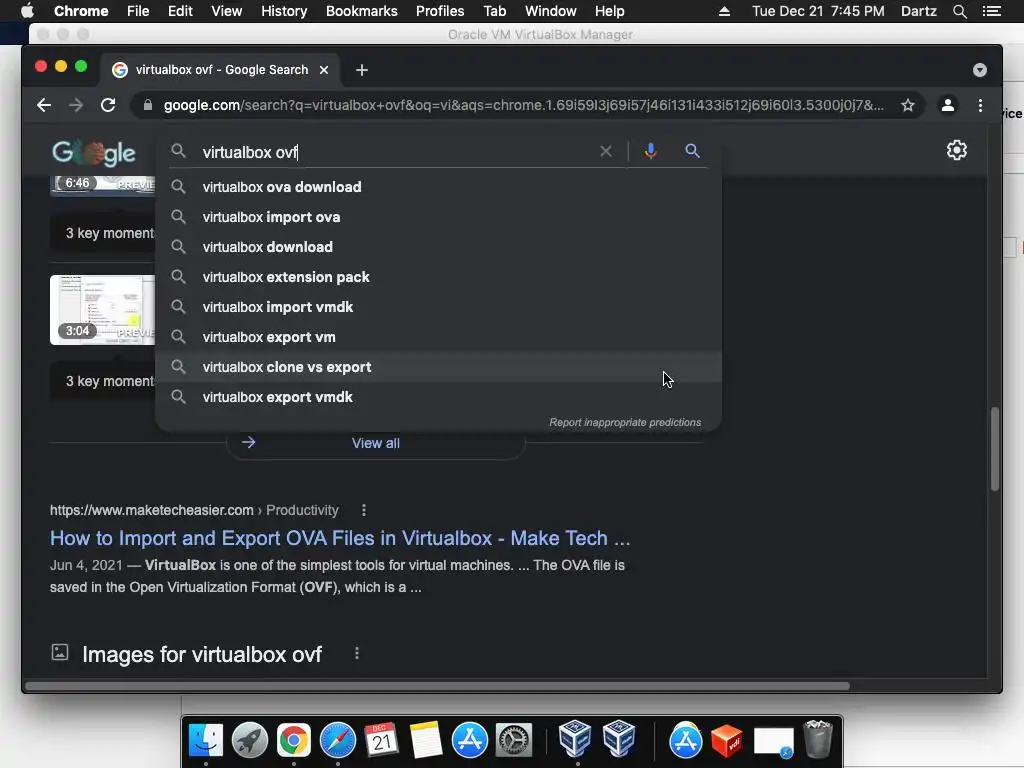
Task: Open the Apple menu
Action: click(x=27, y=11)
